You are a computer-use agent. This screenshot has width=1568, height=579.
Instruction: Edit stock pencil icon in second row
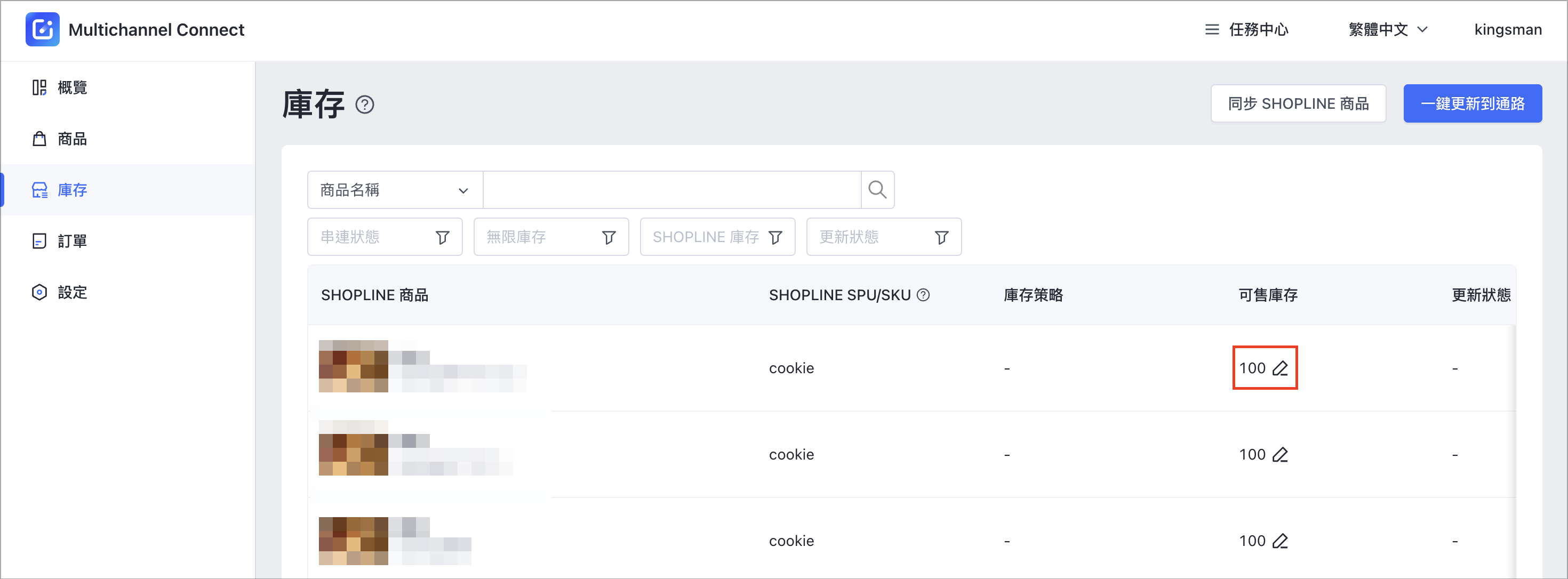point(1280,454)
